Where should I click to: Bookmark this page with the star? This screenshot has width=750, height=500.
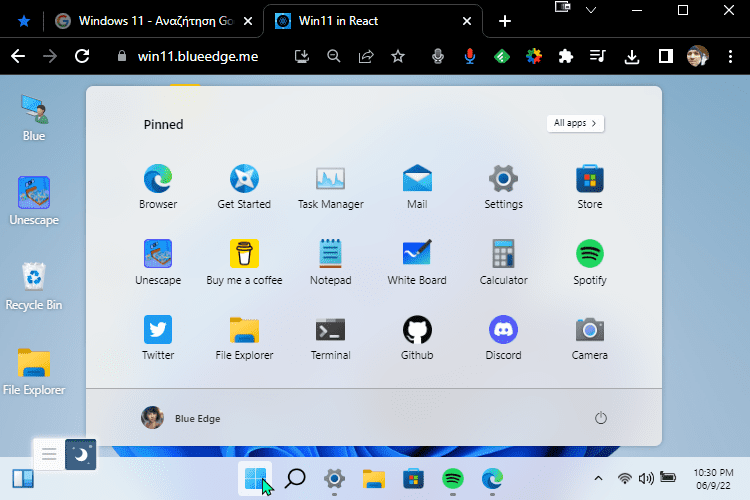tap(398, 56)
